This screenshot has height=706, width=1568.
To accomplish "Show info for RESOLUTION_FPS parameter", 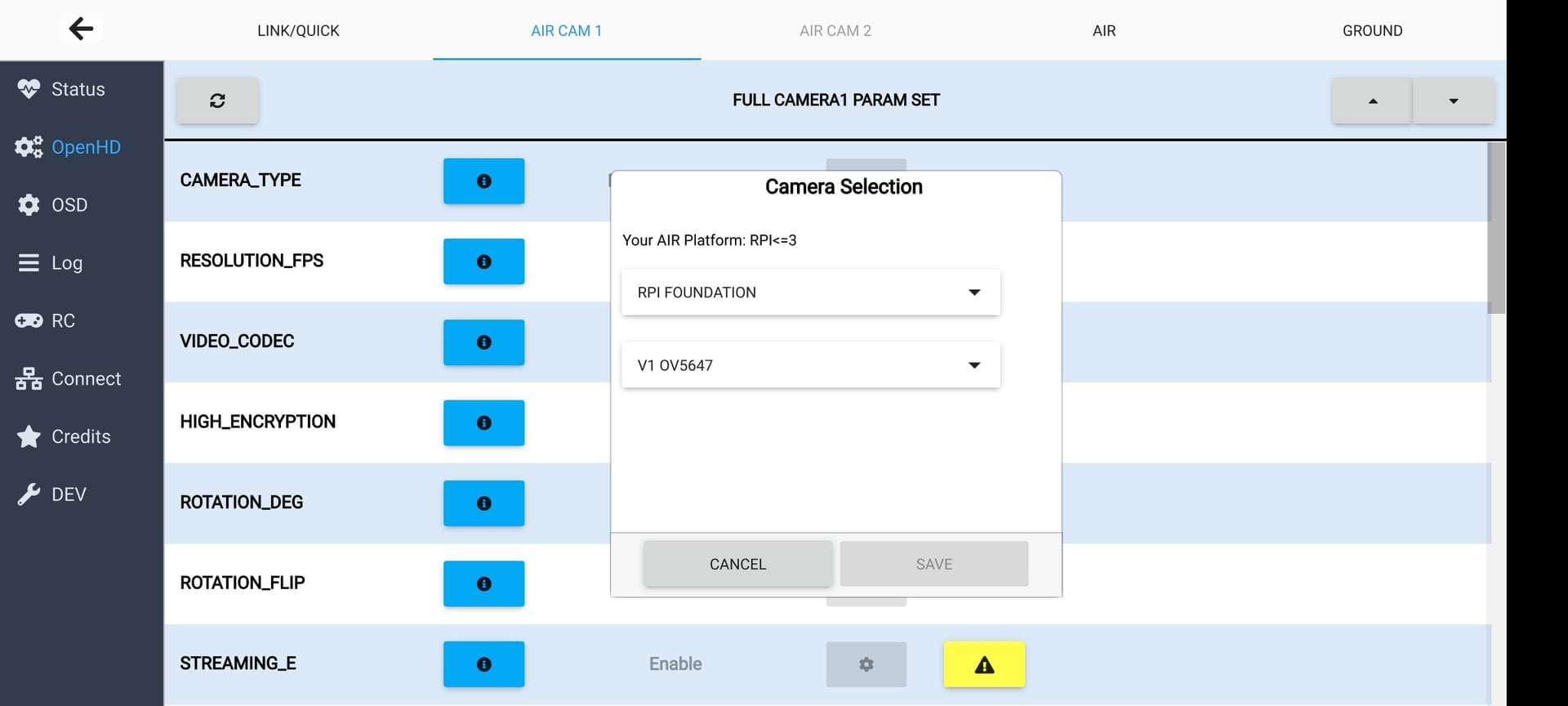I will [x=483, y=261].
